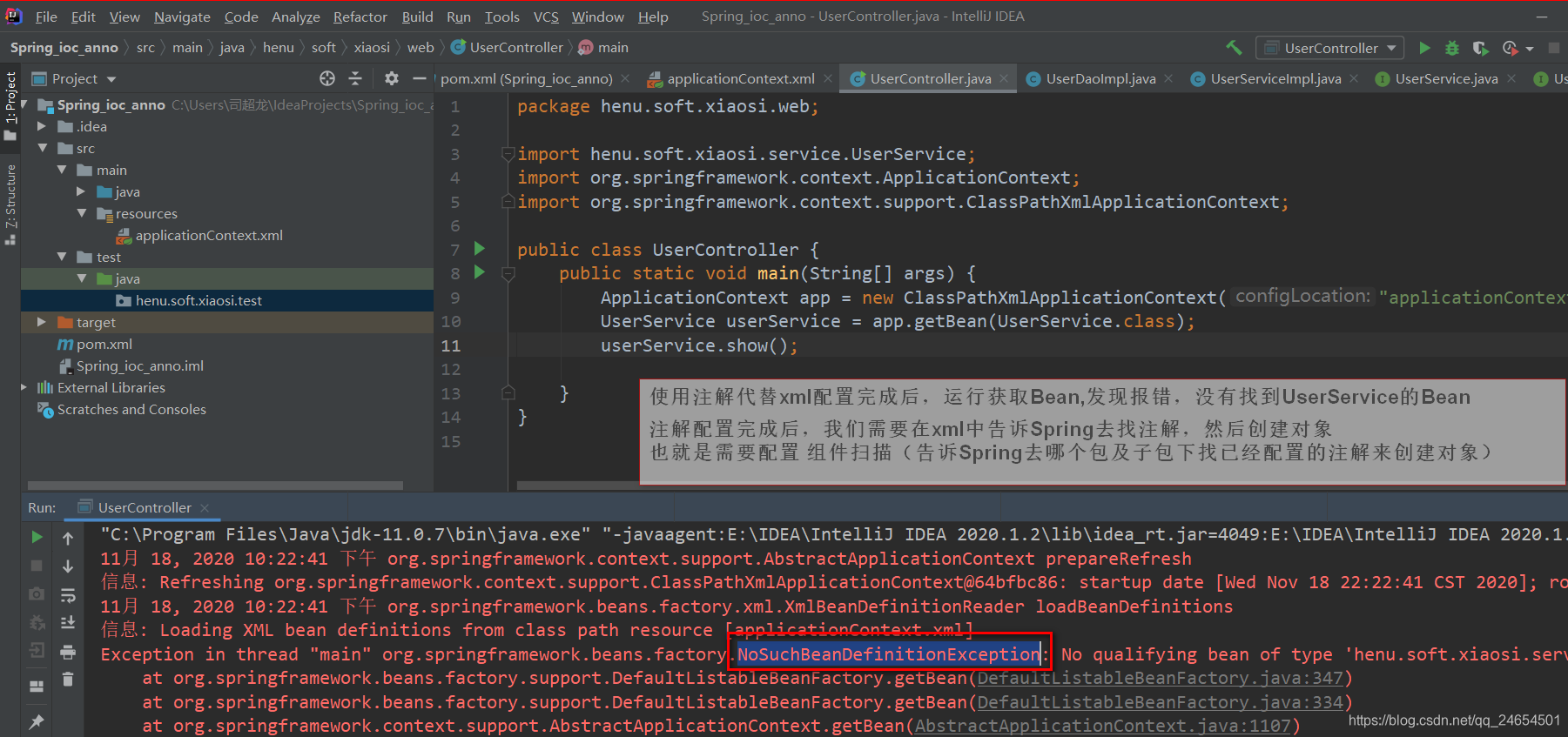The width and height of the screenshot is (1568, 737).
Task: Switch to UserServiceImpl.java tab
Action: pos(1275,78)
